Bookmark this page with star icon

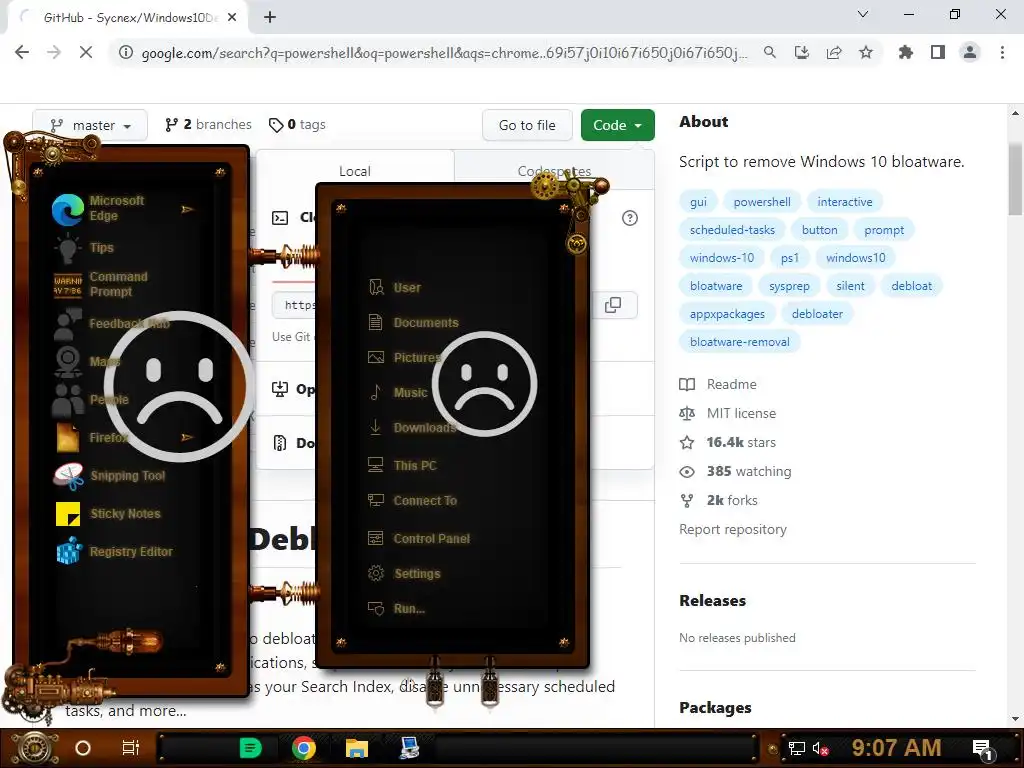[866, 52]
